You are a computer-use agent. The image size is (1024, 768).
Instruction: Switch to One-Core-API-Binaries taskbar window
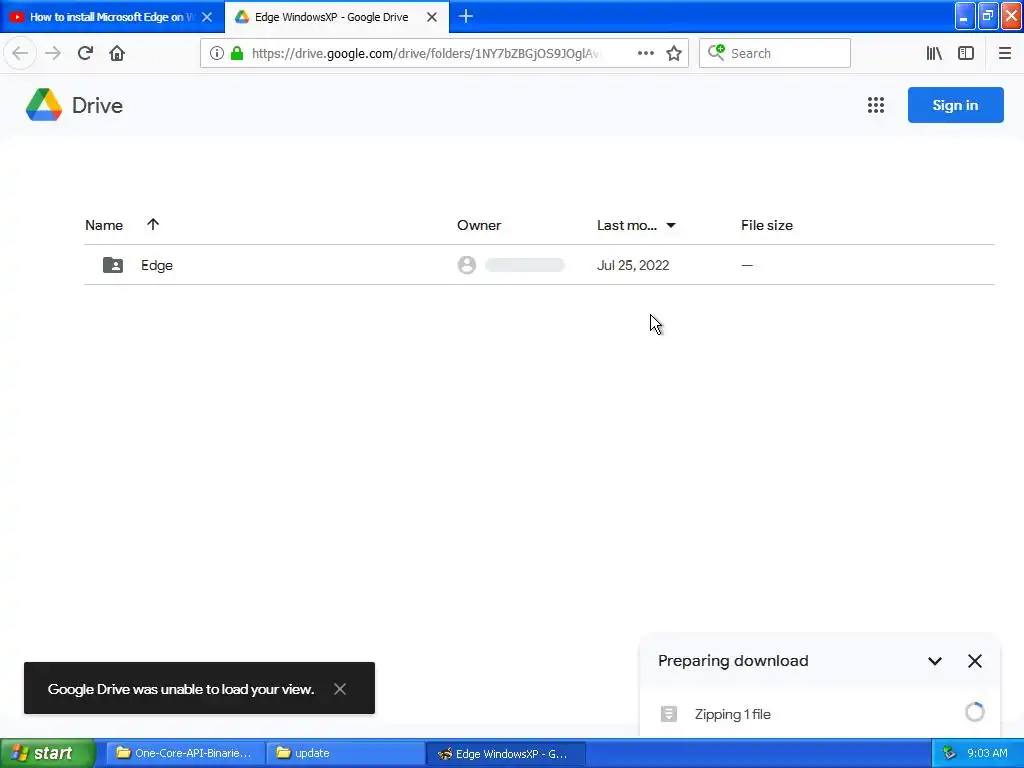pyautogui.click(x=185, y=753)
